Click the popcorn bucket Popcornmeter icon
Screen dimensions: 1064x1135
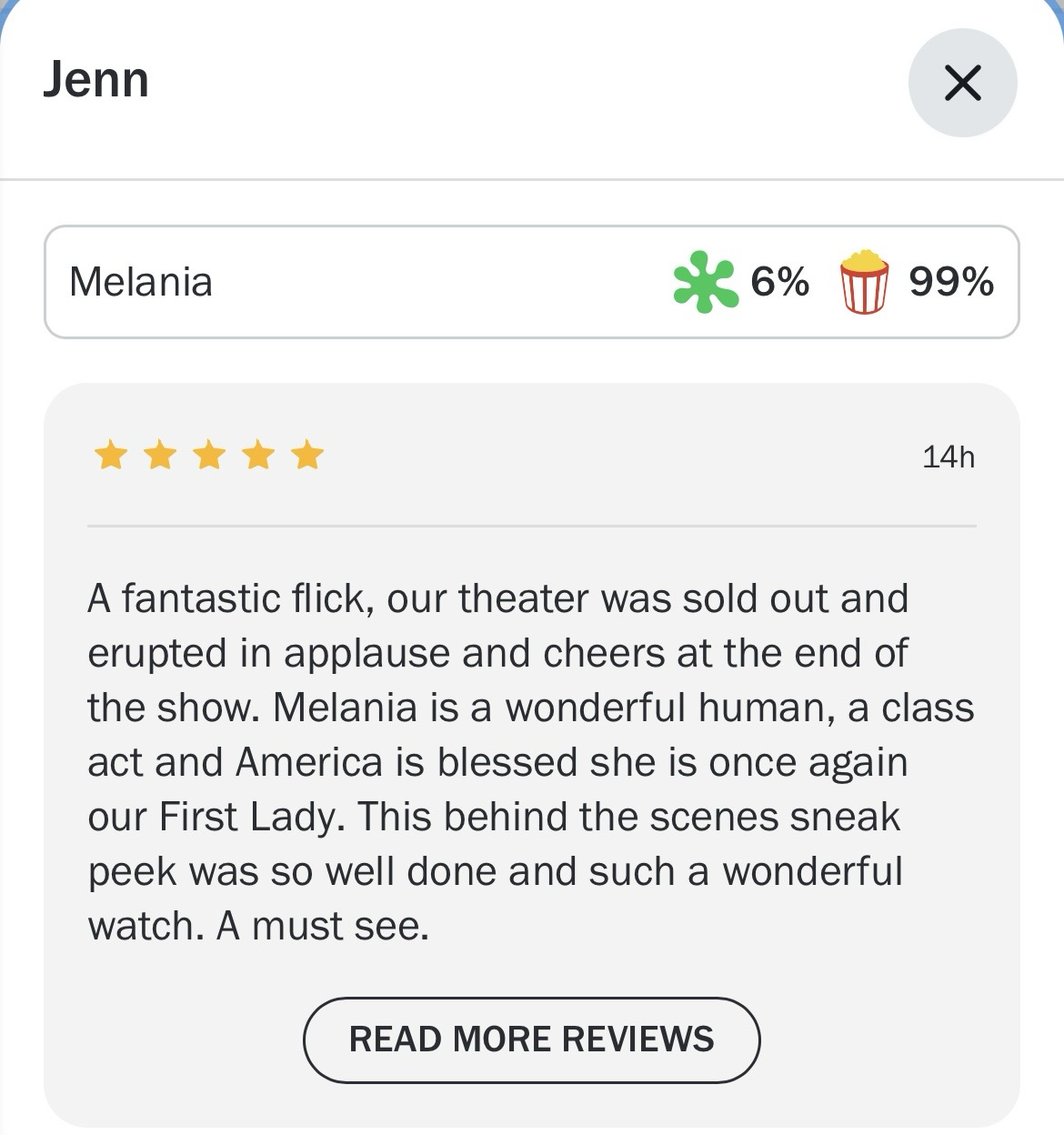[863, 282]
